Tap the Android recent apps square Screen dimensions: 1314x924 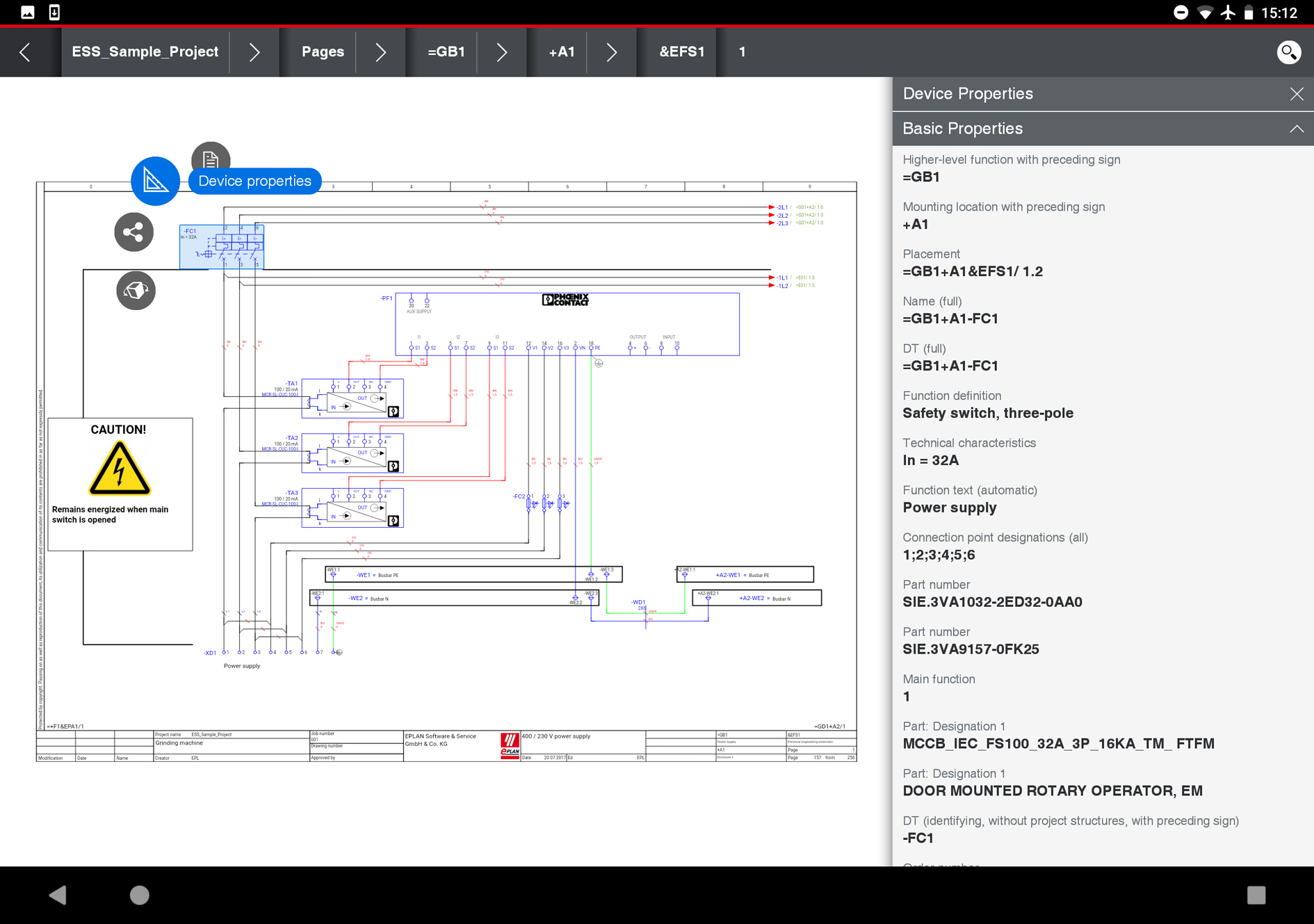tap(1256, 895)
